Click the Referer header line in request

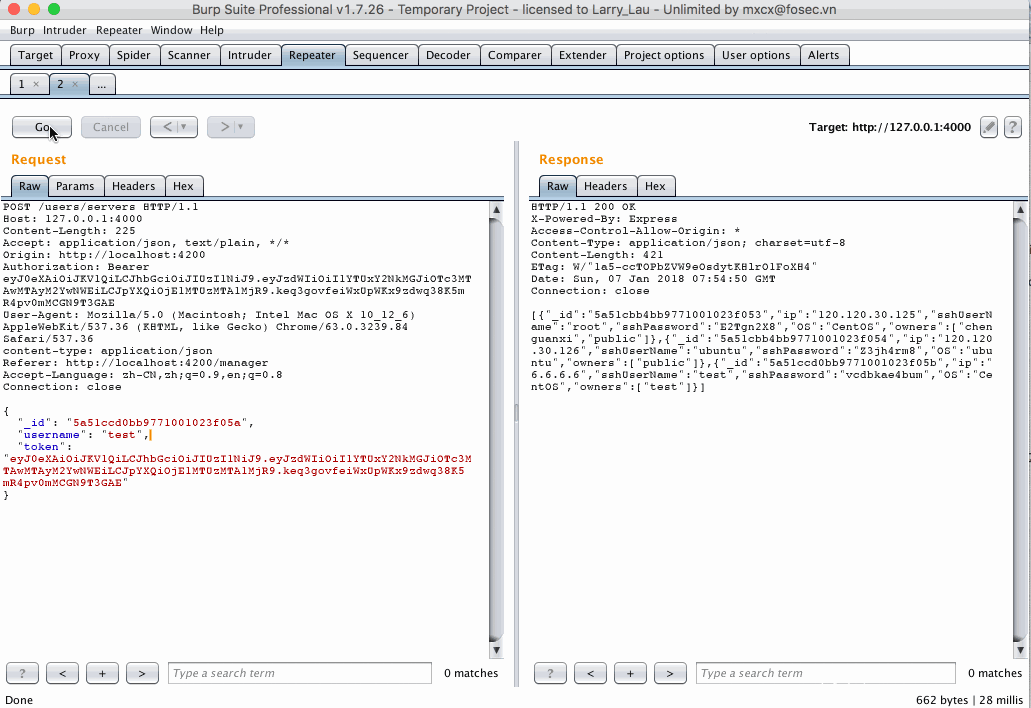tap(135, 363)
